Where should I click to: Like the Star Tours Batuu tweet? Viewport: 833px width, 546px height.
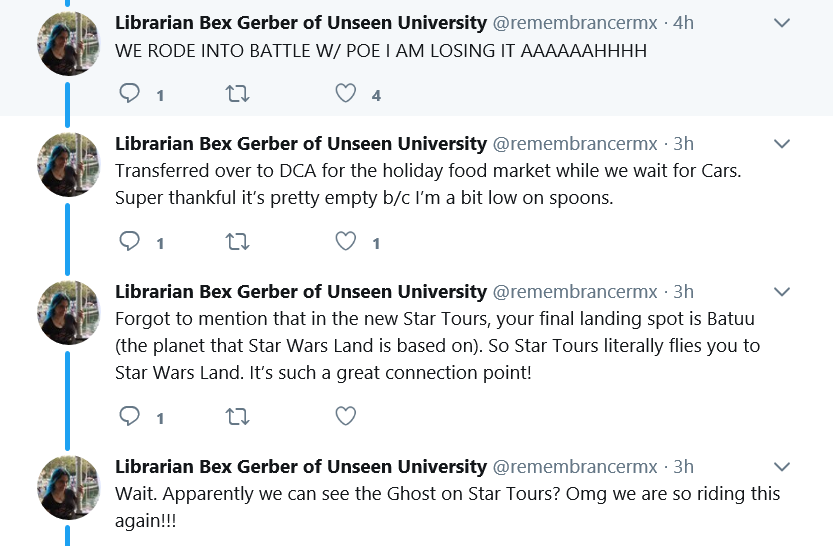coord(345,416)
